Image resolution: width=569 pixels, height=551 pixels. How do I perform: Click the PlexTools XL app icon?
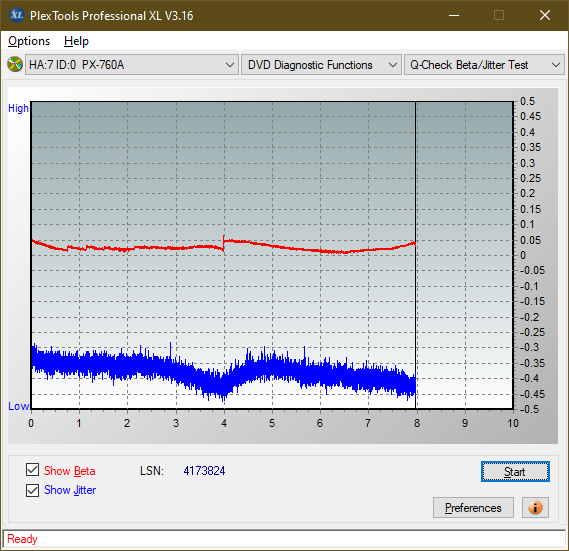coord(16,15)
